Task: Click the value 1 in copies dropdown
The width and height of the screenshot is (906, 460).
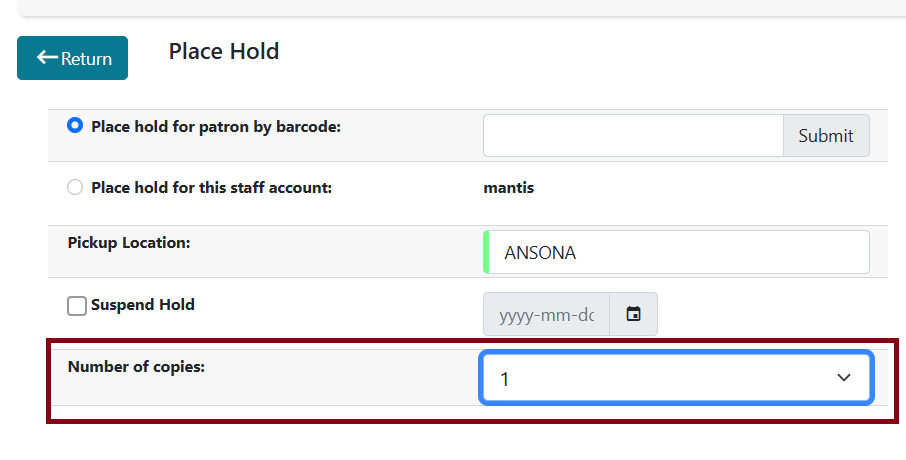Action: (505, 379)
